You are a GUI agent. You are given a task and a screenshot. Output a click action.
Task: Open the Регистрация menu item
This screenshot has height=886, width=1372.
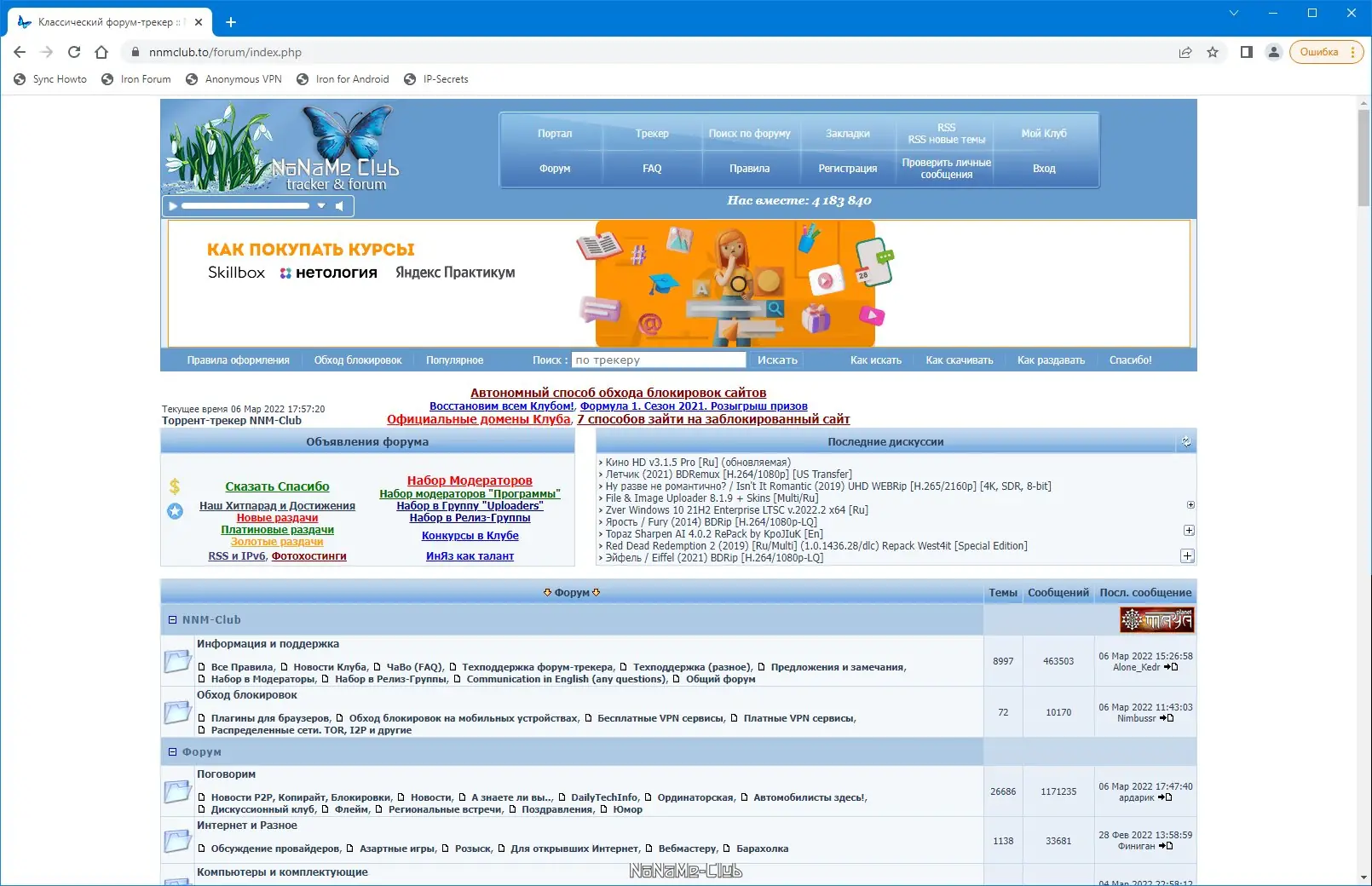848,169
